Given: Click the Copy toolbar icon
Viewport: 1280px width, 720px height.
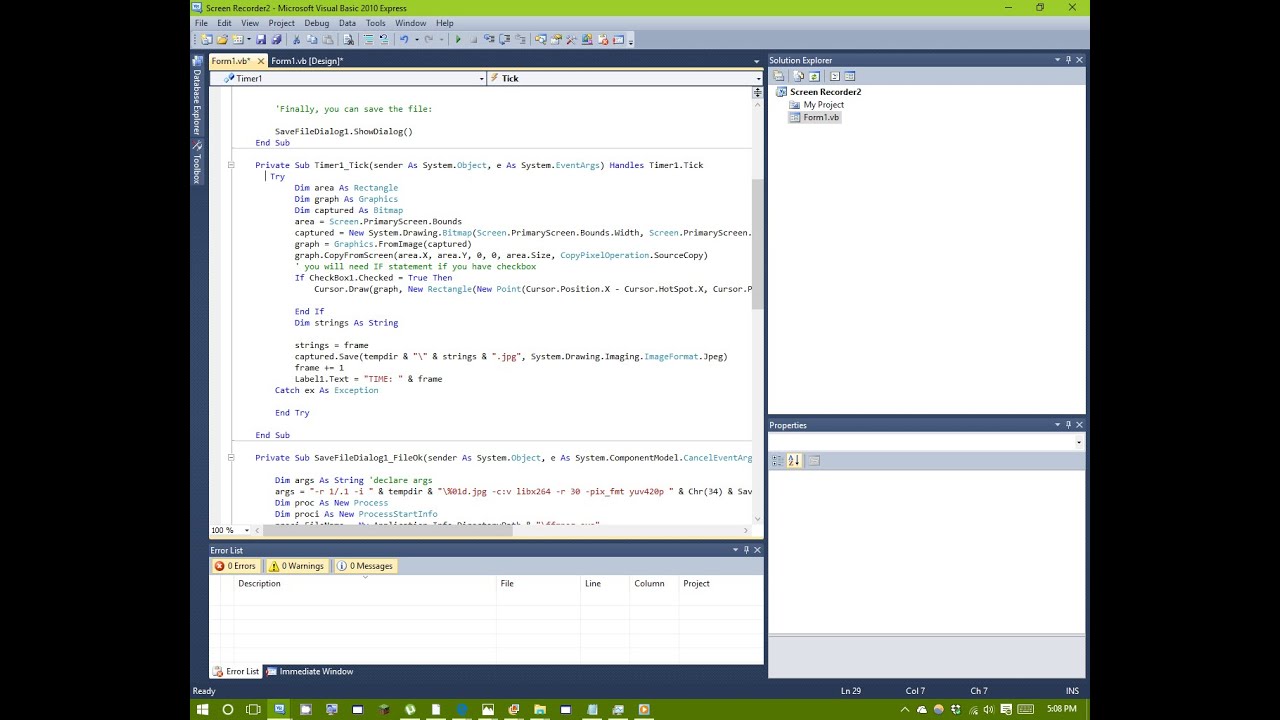Looking at the screenshot, I should click(x=312, y=40).
